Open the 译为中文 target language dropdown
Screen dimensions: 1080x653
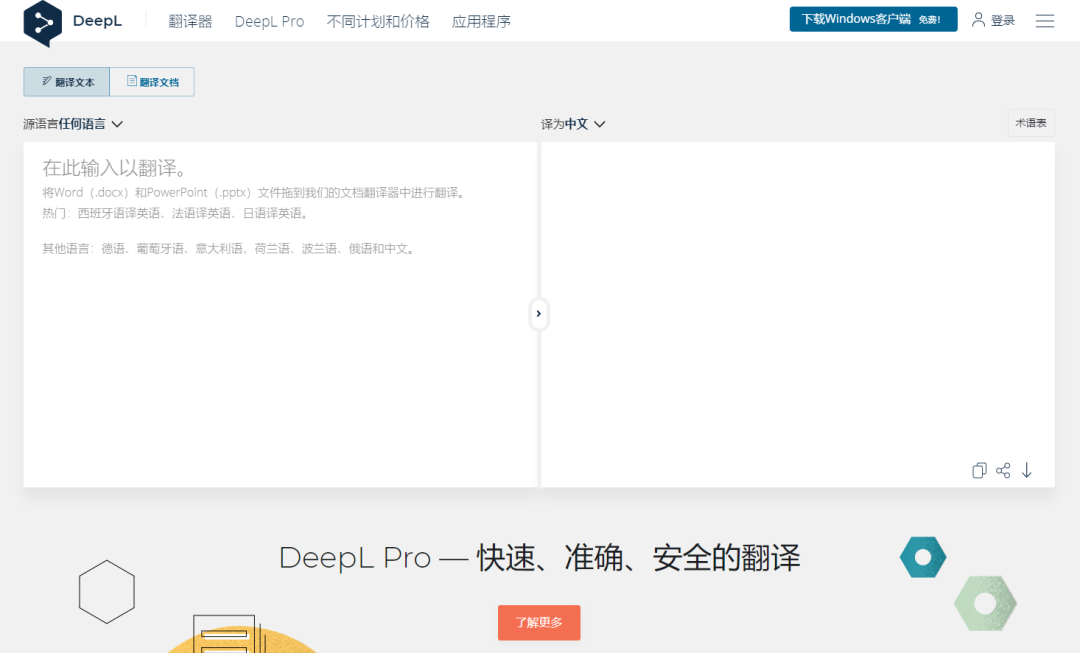573,124
